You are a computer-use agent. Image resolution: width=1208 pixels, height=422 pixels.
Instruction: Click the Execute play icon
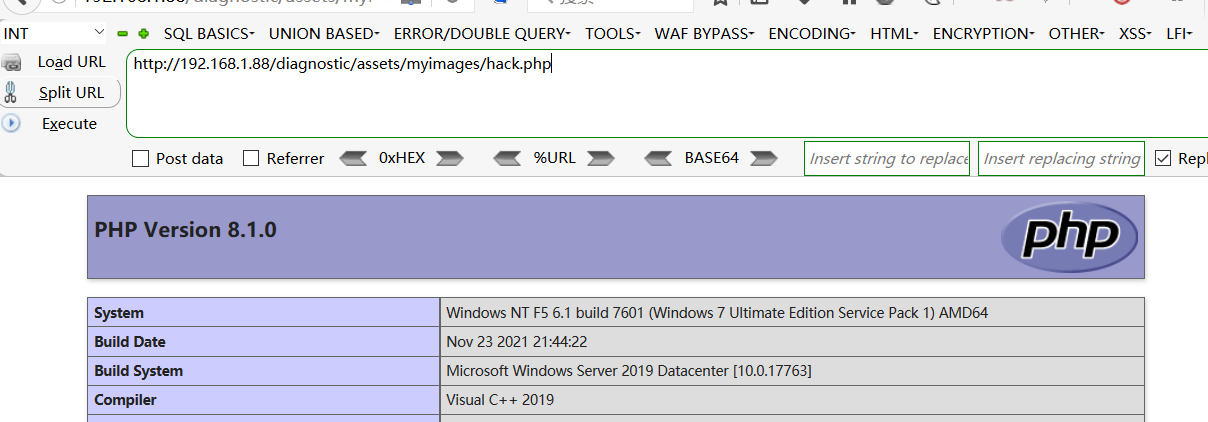pyautogui.click(x=11, y=123)
